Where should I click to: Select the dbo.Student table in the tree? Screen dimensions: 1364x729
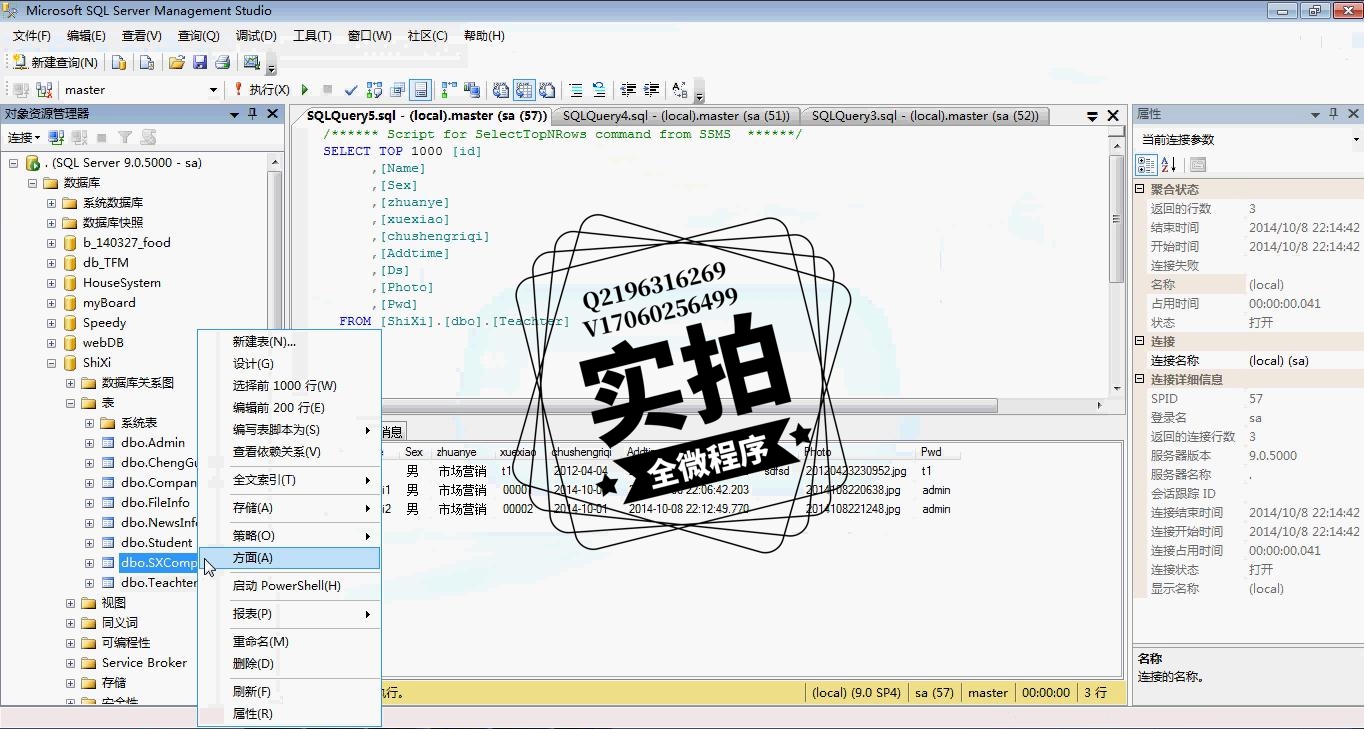click(156, 543)
